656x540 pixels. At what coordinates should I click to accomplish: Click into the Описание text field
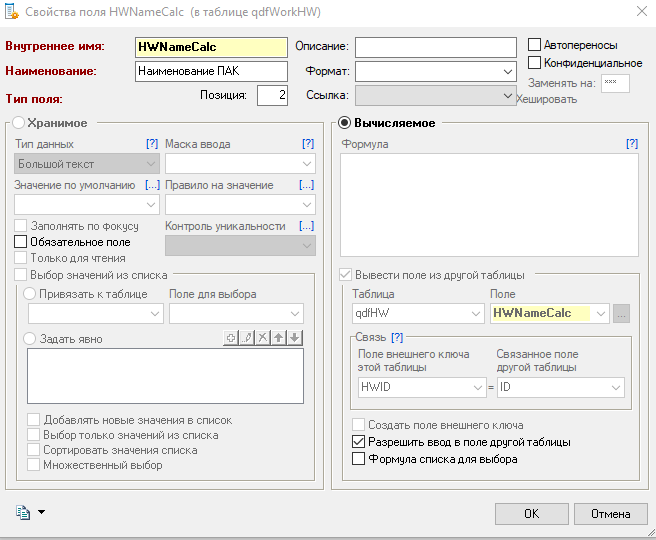click(x=434, y=47)
